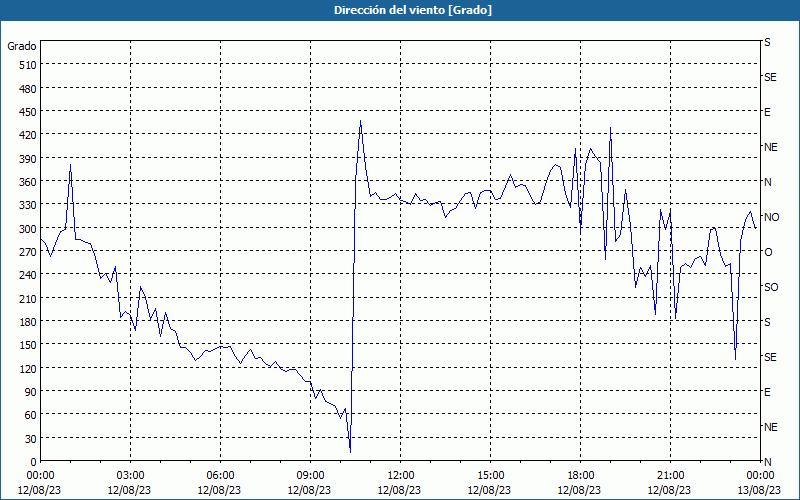Click the '13/08/23' date label
The width and height of the screenshot is (800, 500).
coord(760,490)
